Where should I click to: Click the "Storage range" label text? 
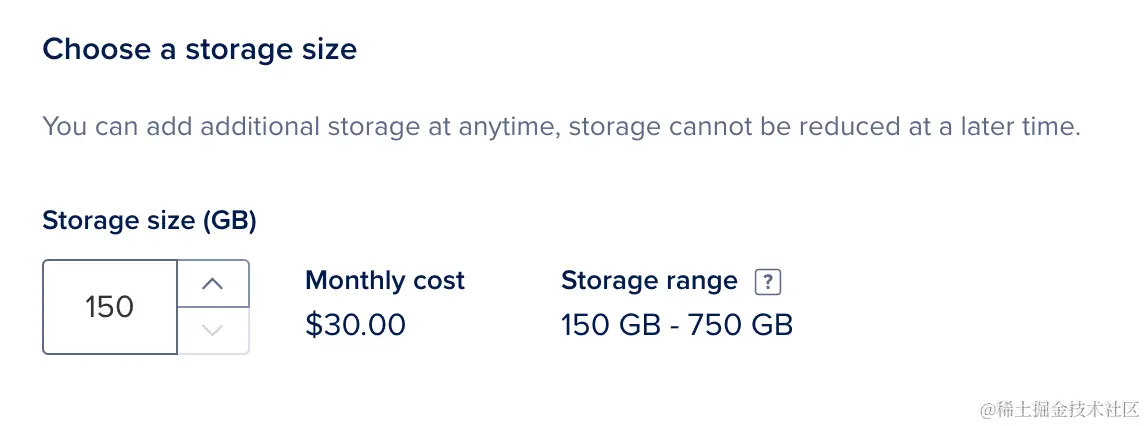pyautogui.click(x=649, y=281)
